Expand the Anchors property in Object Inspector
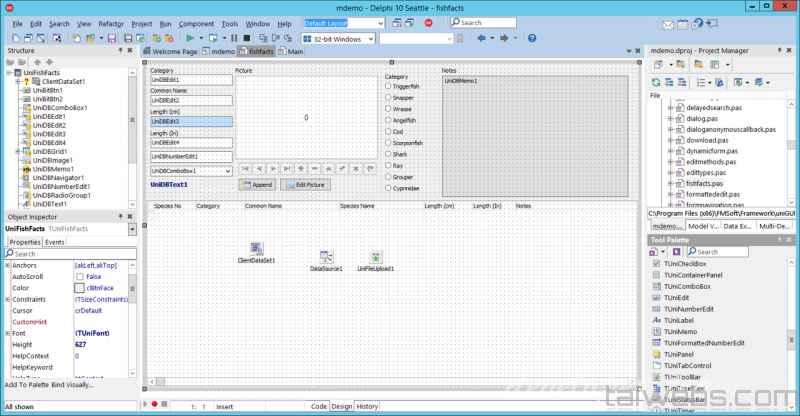Screen dimensions: 800x416 (x=8, y=265)
